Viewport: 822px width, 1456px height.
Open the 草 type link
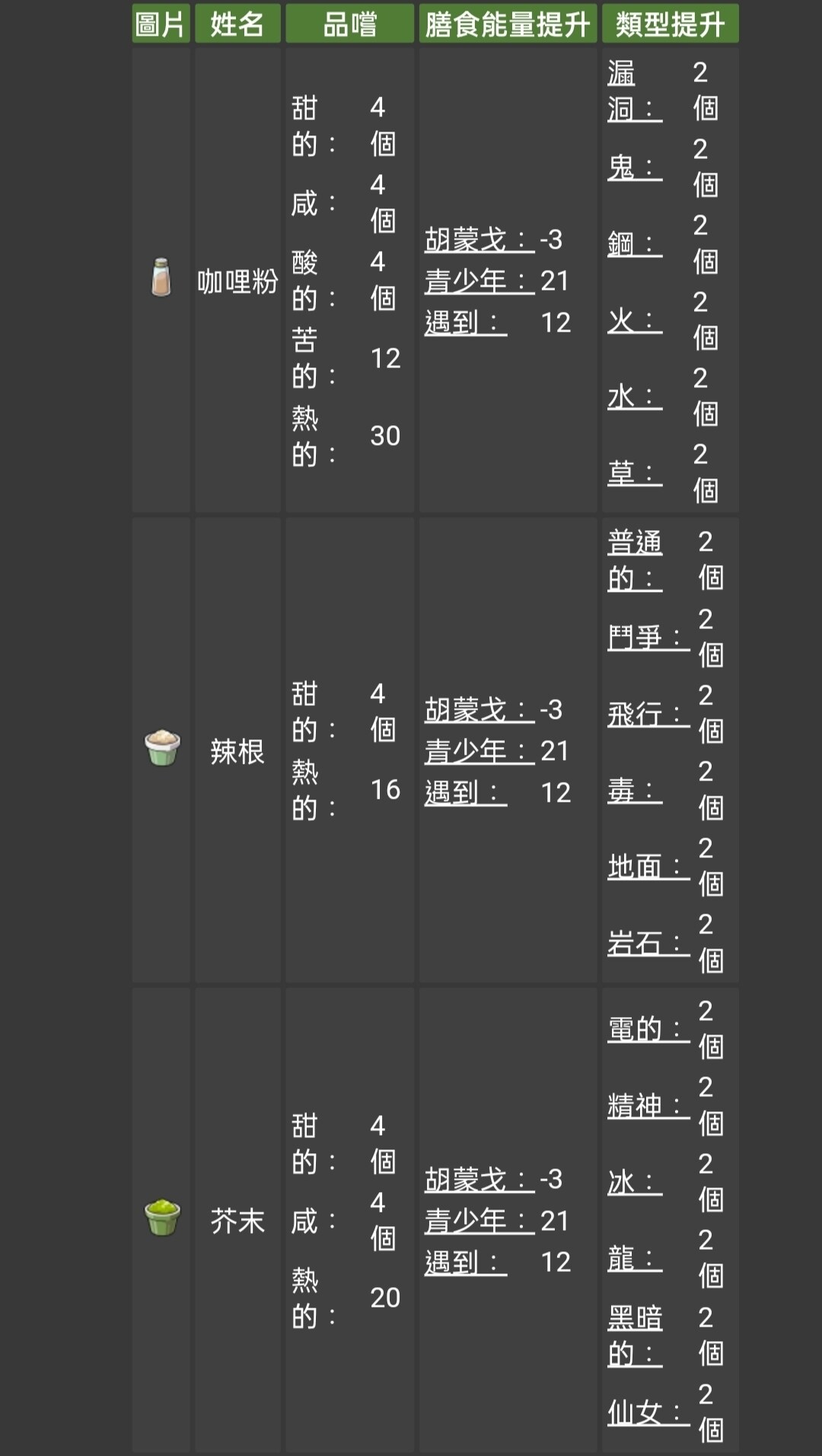pyautogui.click(x=635, y=472)
